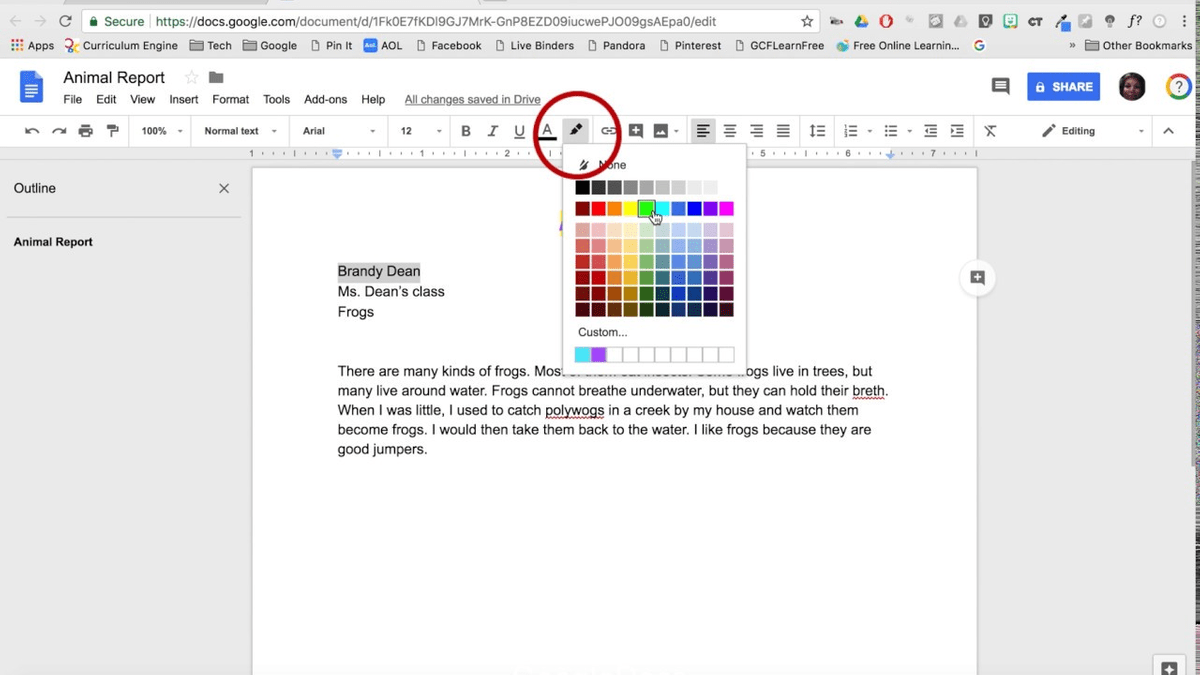Toggle Bold formatting
This screenshot has width=1200, height=675.
(465, 131)
